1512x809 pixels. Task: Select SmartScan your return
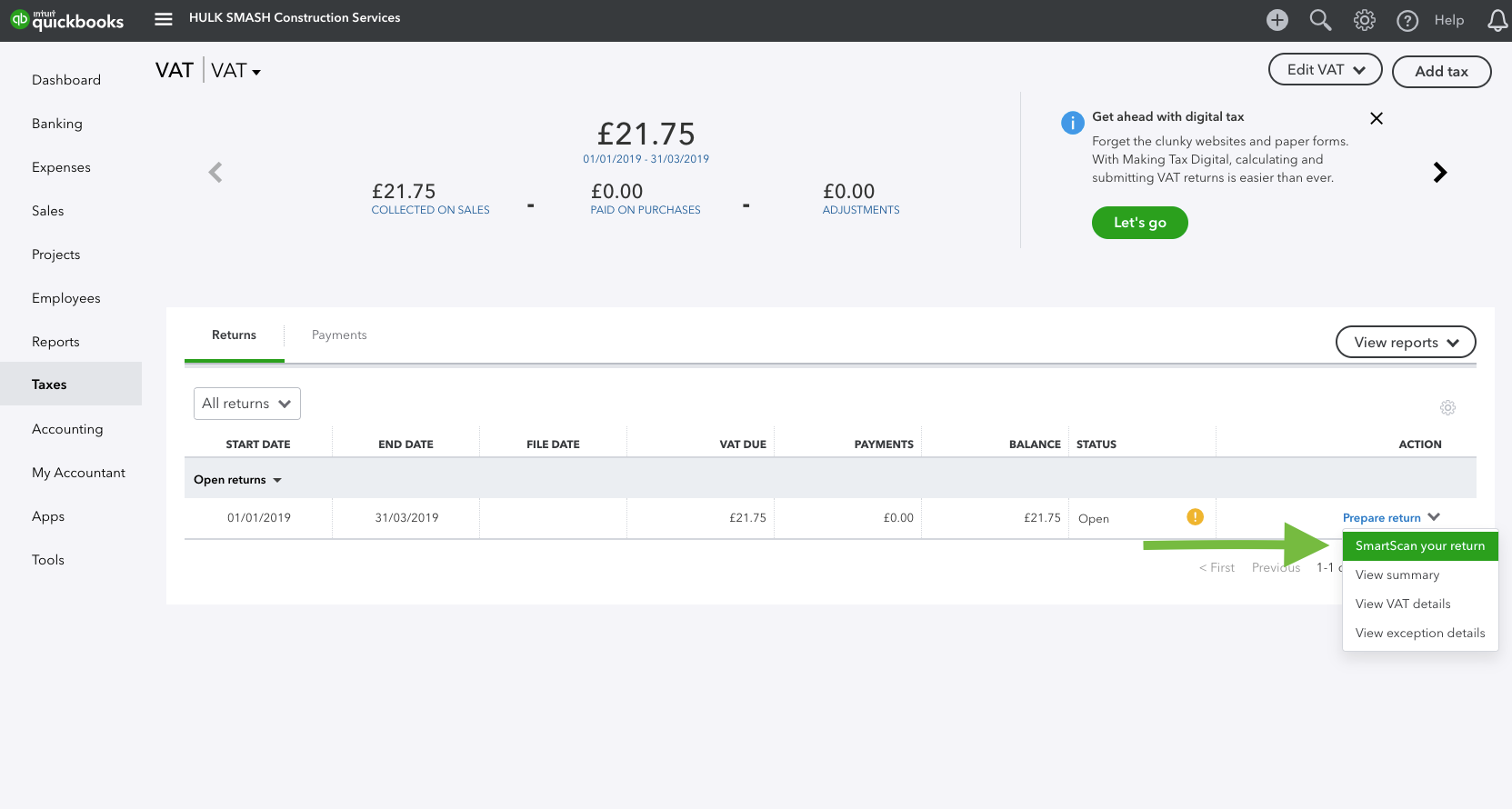click(x=1420, y=546)
